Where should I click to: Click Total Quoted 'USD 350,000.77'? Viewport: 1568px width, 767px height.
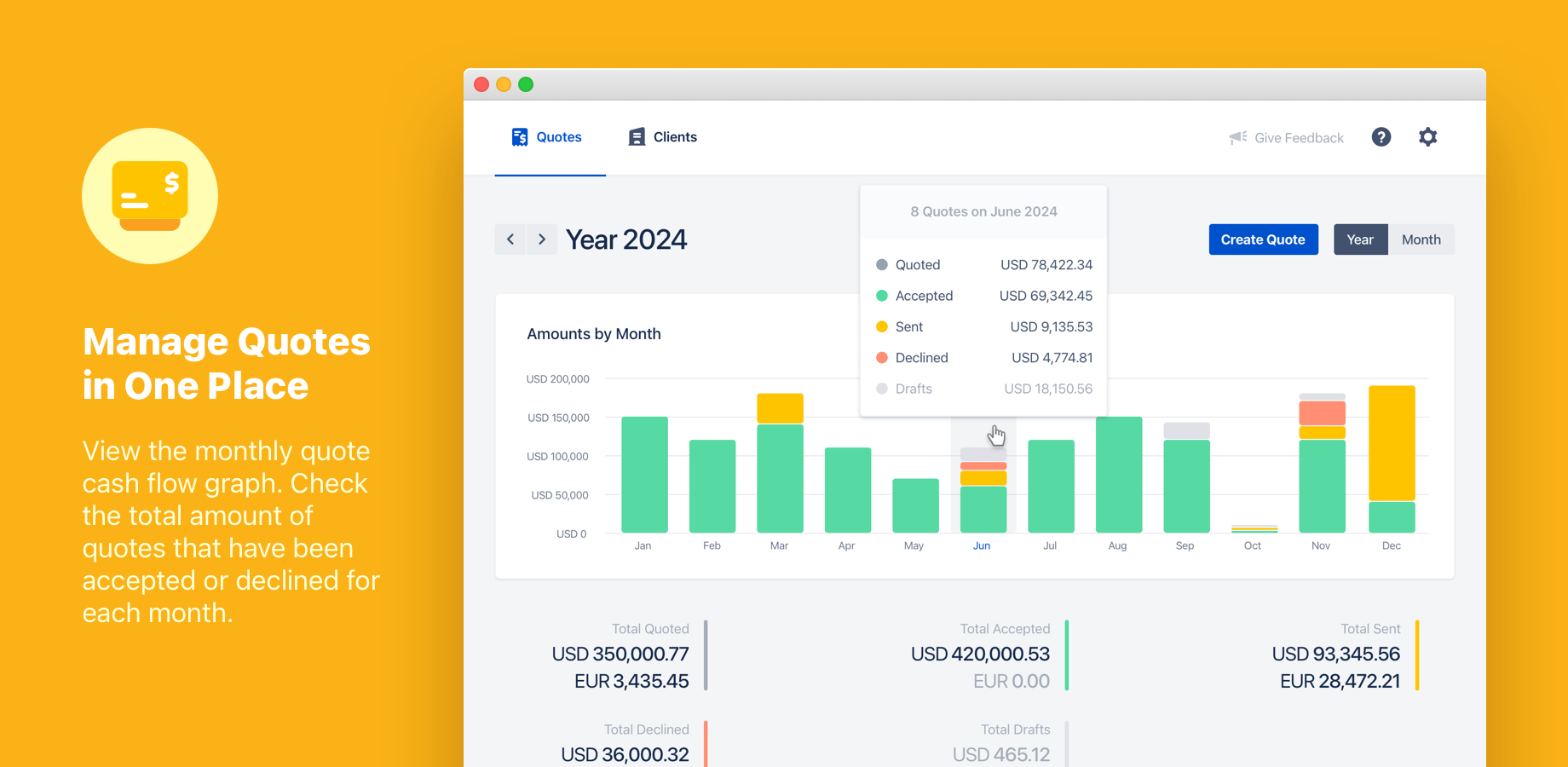(620, 654)
